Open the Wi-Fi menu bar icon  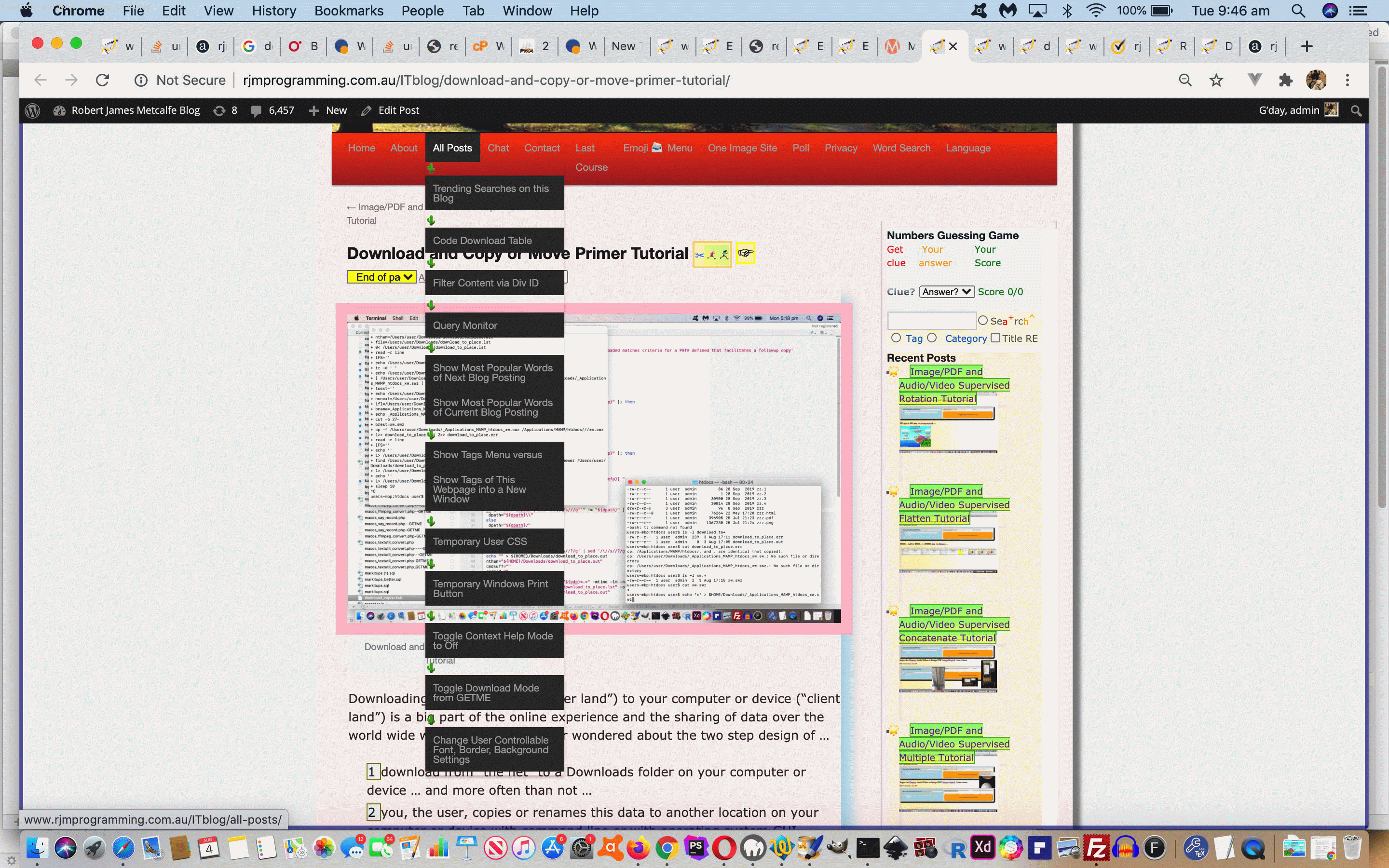pos(1096,11)
